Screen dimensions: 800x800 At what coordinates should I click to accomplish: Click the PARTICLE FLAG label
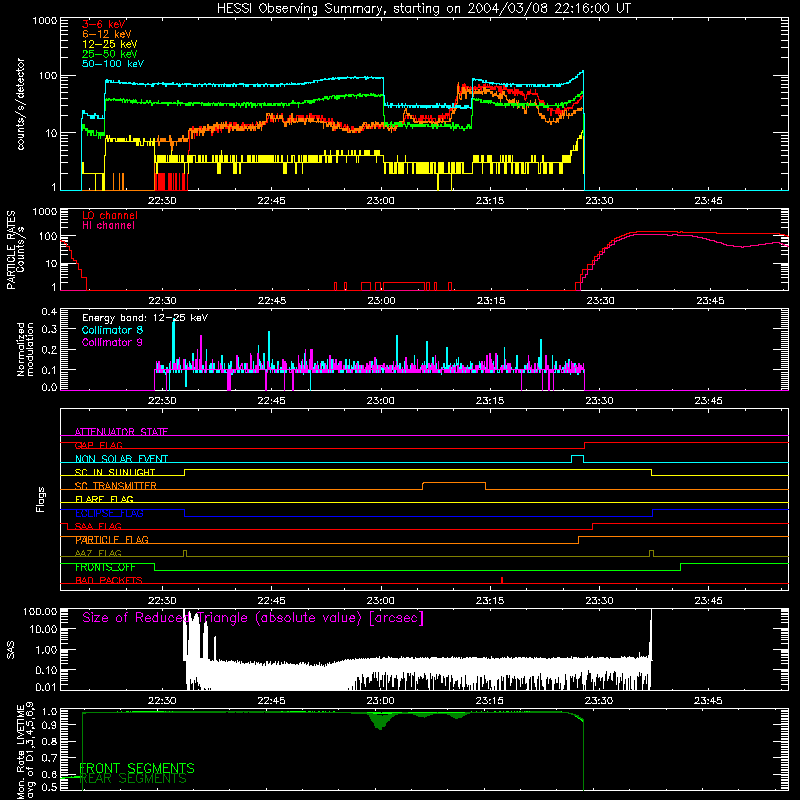coord(112,539)
